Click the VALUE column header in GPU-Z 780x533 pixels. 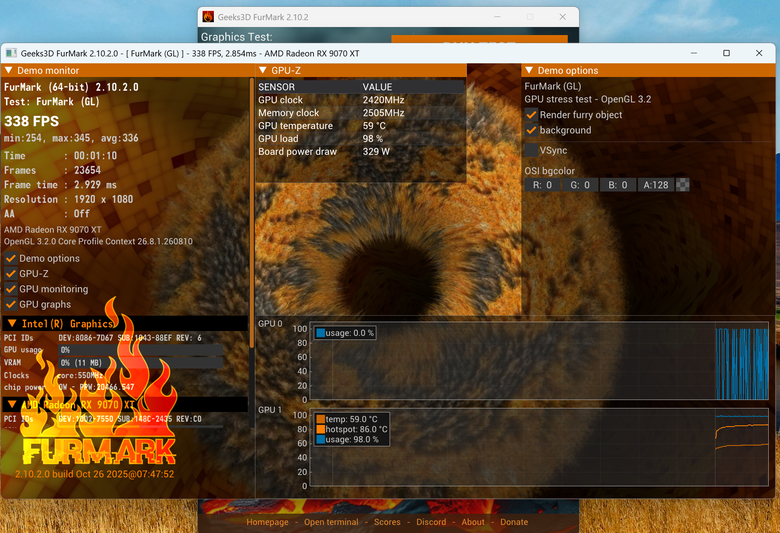[377, 87]
